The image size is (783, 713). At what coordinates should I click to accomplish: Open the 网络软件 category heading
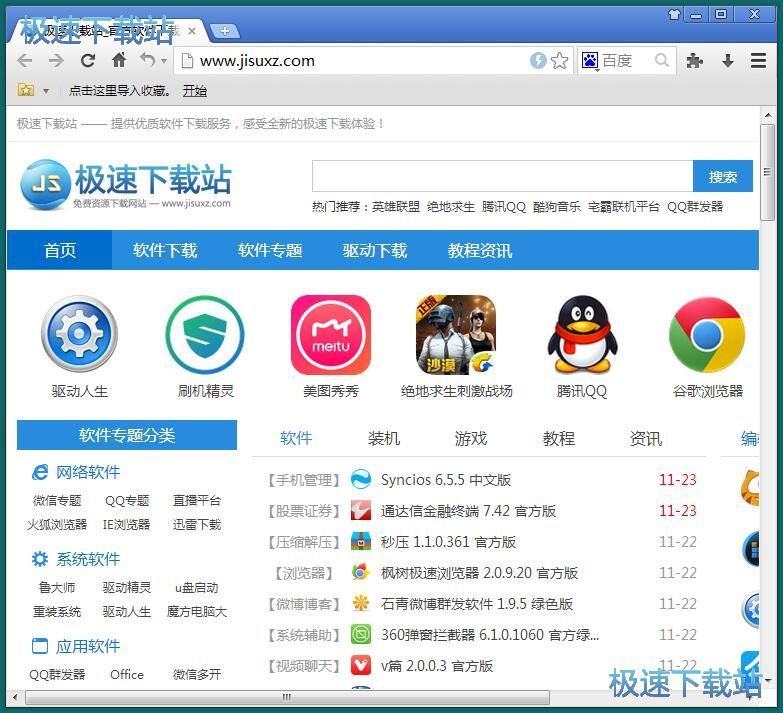coord(88,472)
